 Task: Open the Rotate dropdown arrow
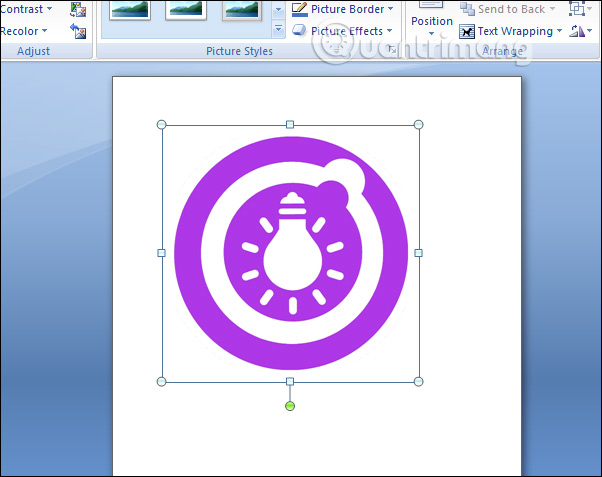(589, 31)
